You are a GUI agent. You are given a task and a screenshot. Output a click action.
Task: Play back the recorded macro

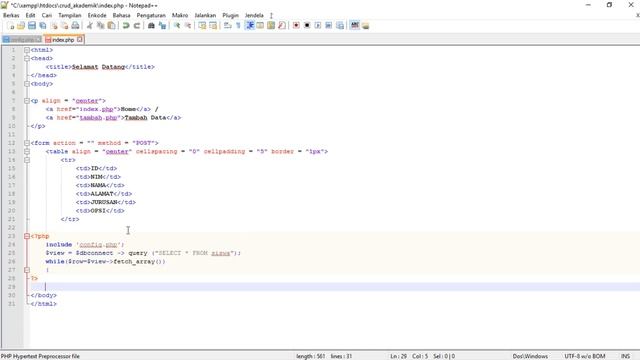point(318,26)
